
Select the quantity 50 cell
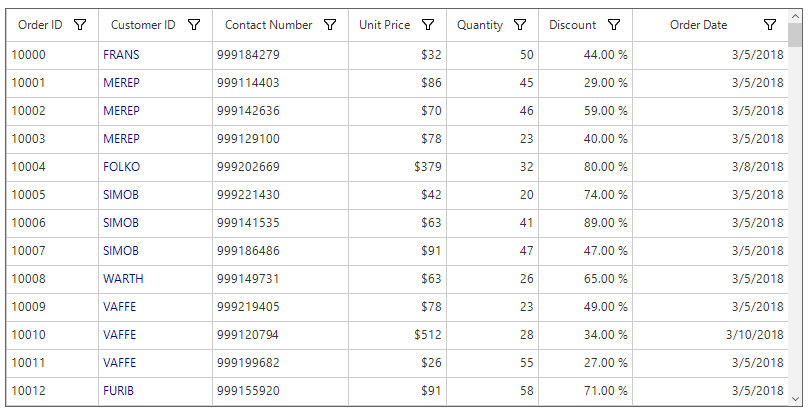492,55
